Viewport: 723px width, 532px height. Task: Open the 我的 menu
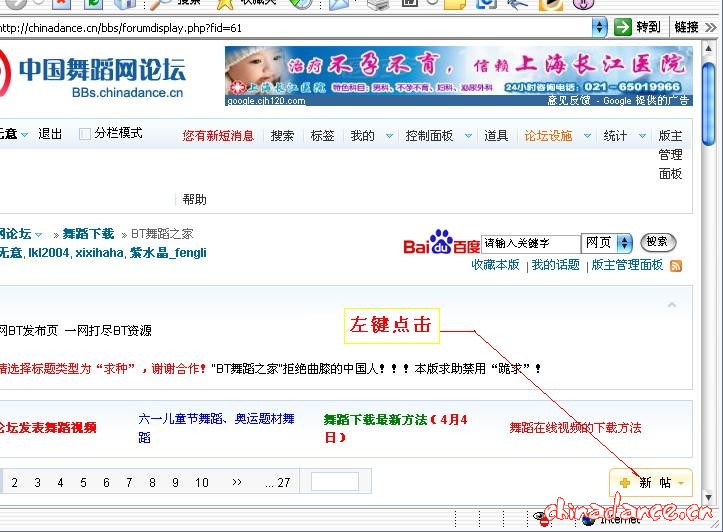pos(362,136)
